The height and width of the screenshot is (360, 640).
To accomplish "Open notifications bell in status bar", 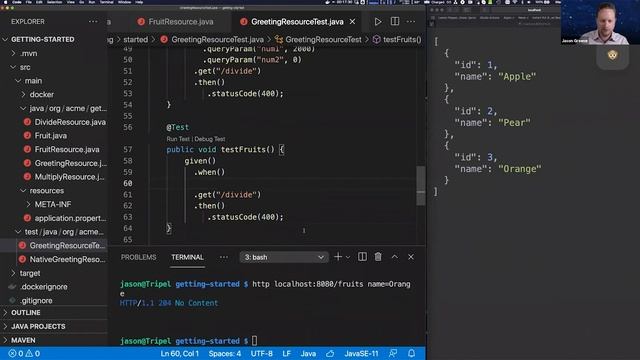I will pyautogui.click(x=411, y=353).
